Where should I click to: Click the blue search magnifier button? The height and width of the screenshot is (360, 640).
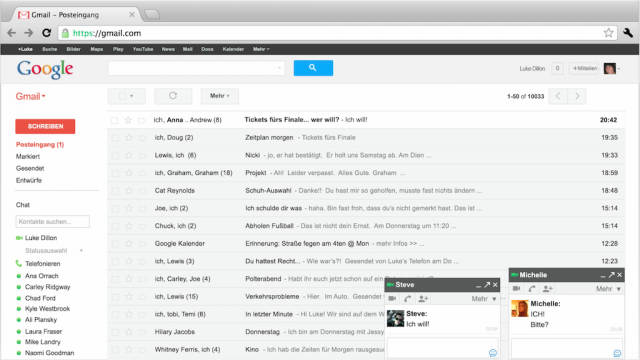[313, 68]
